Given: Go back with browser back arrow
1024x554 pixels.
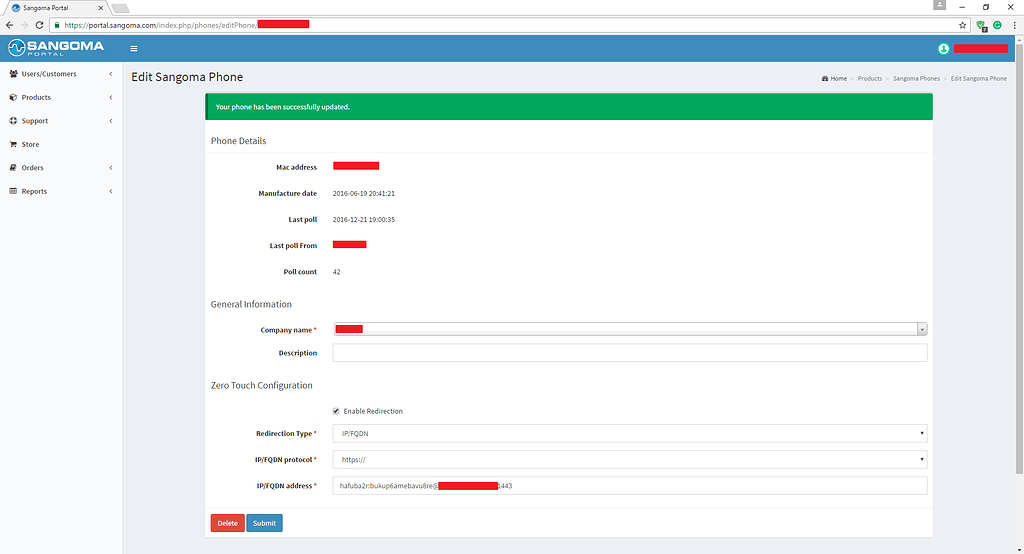Looking at the screenshot, I should pos(9,25).
